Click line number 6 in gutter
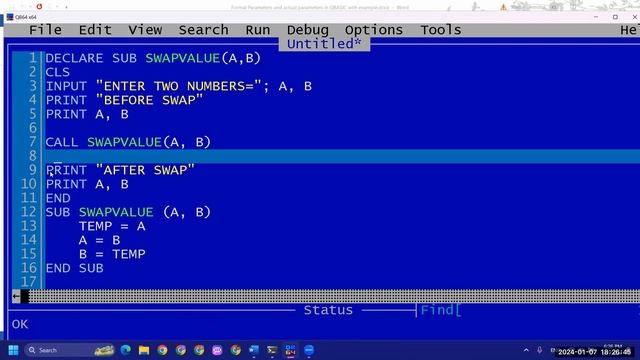The height and width of the screenshot is (360, 640). (33, 128)
